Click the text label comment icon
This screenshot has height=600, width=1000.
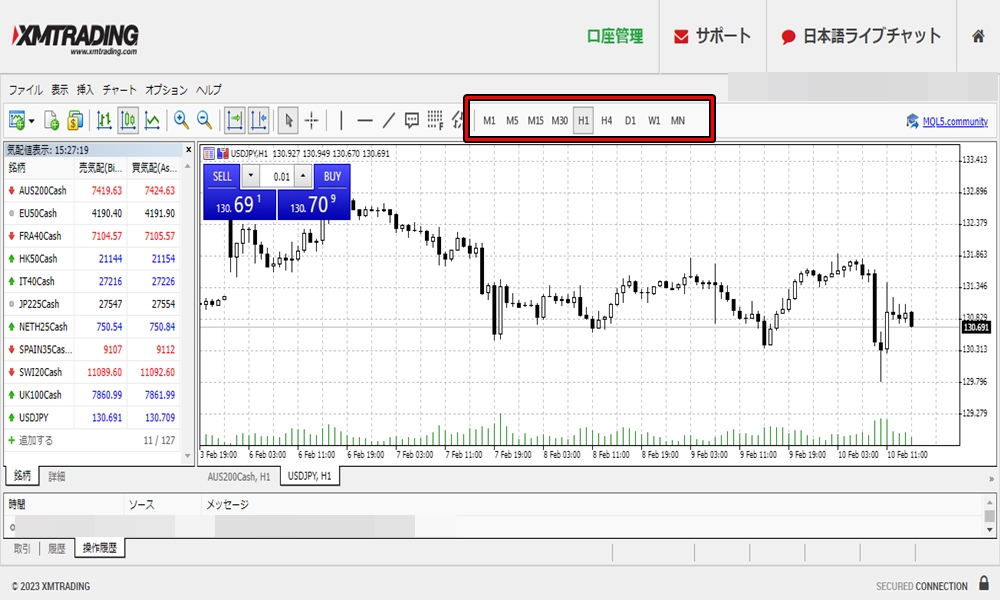tap(411, 120)
